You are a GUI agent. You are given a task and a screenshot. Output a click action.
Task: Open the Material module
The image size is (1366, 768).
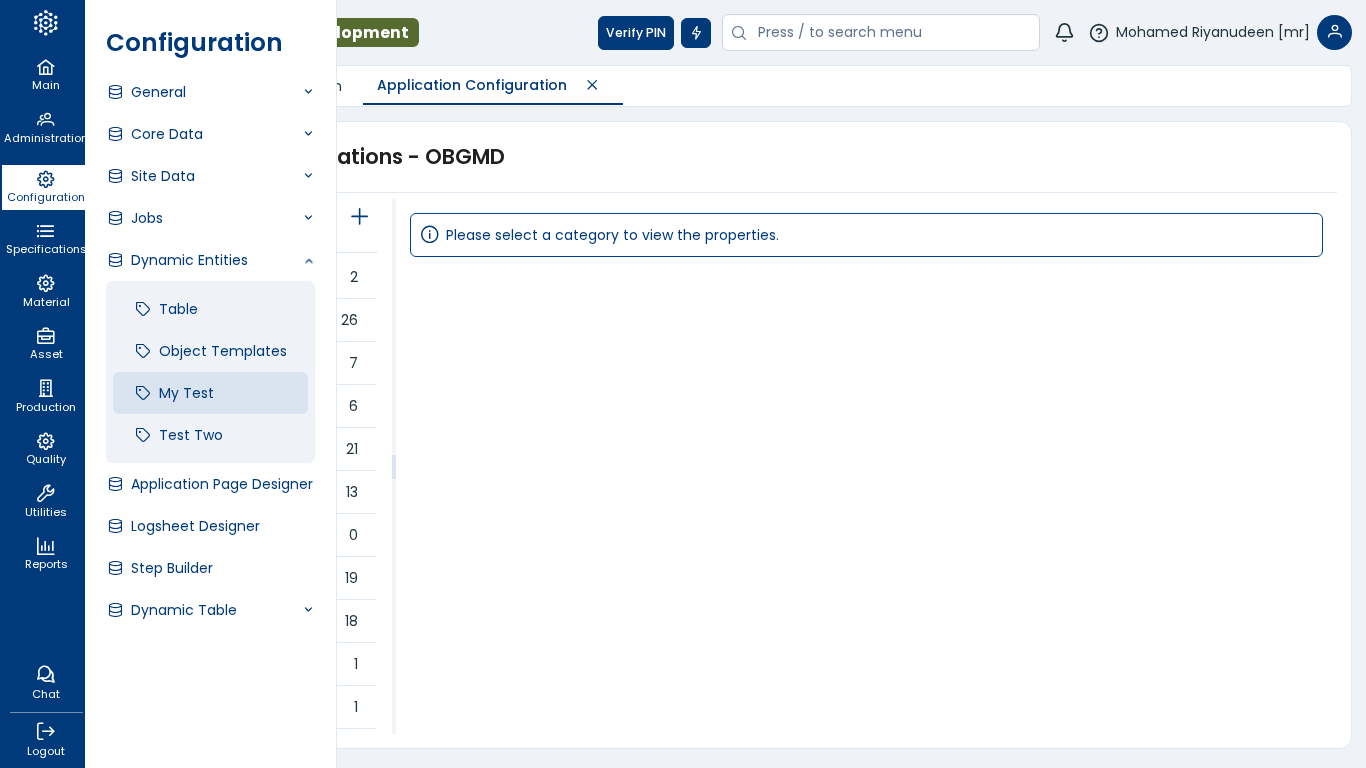(x=45, y=292)
